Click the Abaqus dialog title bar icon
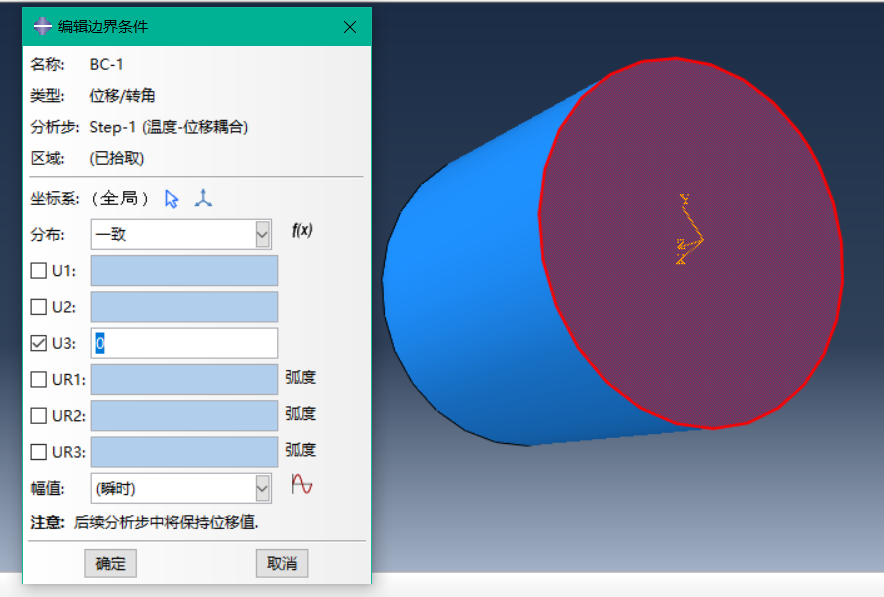 [42, 27]
